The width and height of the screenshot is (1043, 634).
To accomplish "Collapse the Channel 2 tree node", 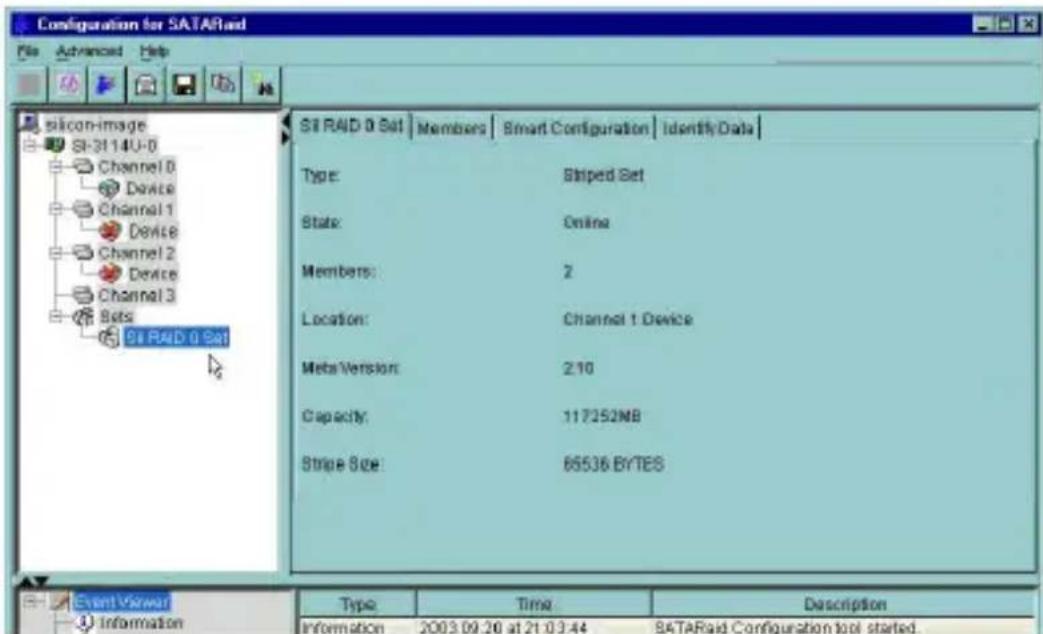I will (57, 253).
